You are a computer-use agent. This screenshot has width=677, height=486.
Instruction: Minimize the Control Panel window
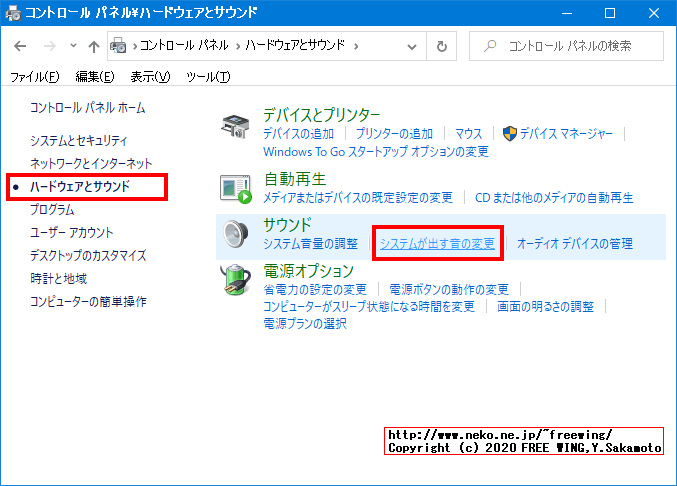click(567, 13)
